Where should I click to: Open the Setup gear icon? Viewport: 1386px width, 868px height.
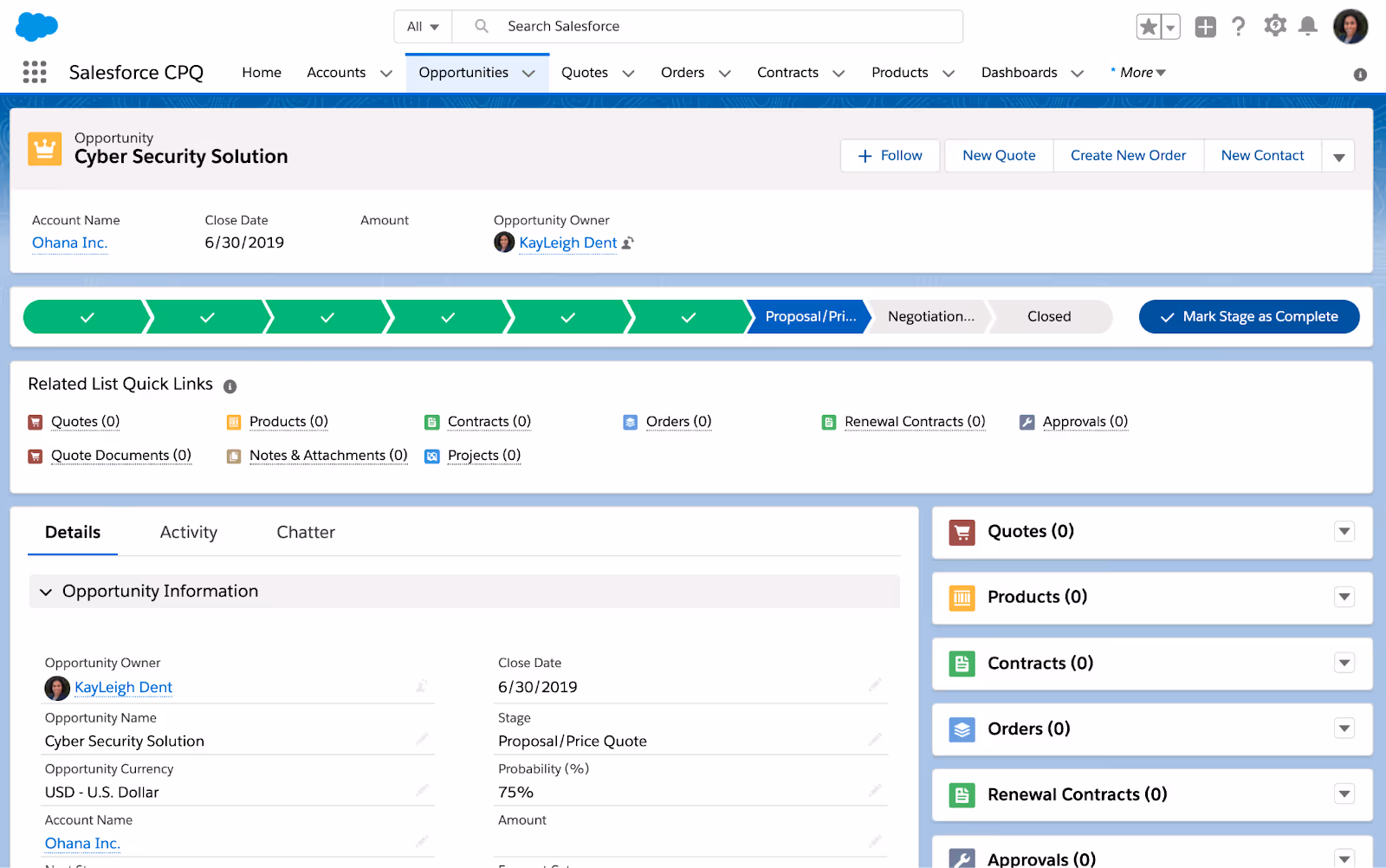1274,26
